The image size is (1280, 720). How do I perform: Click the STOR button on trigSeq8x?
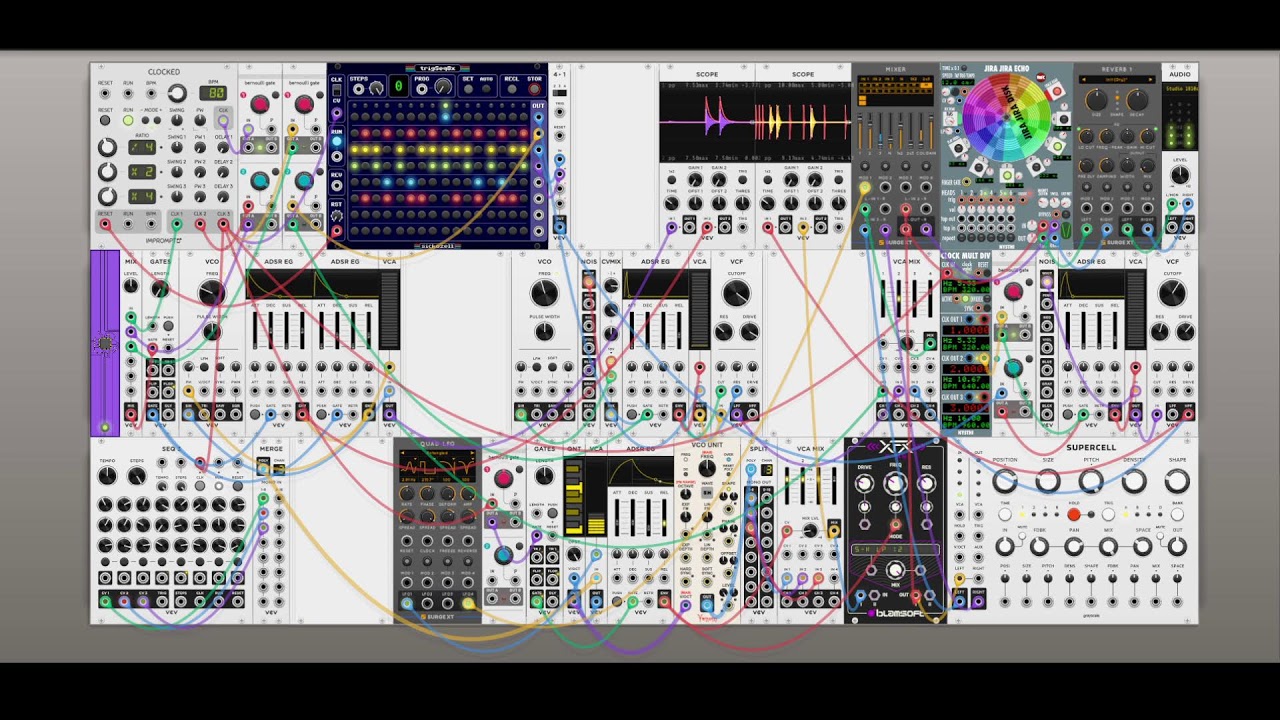coord(535,89)
